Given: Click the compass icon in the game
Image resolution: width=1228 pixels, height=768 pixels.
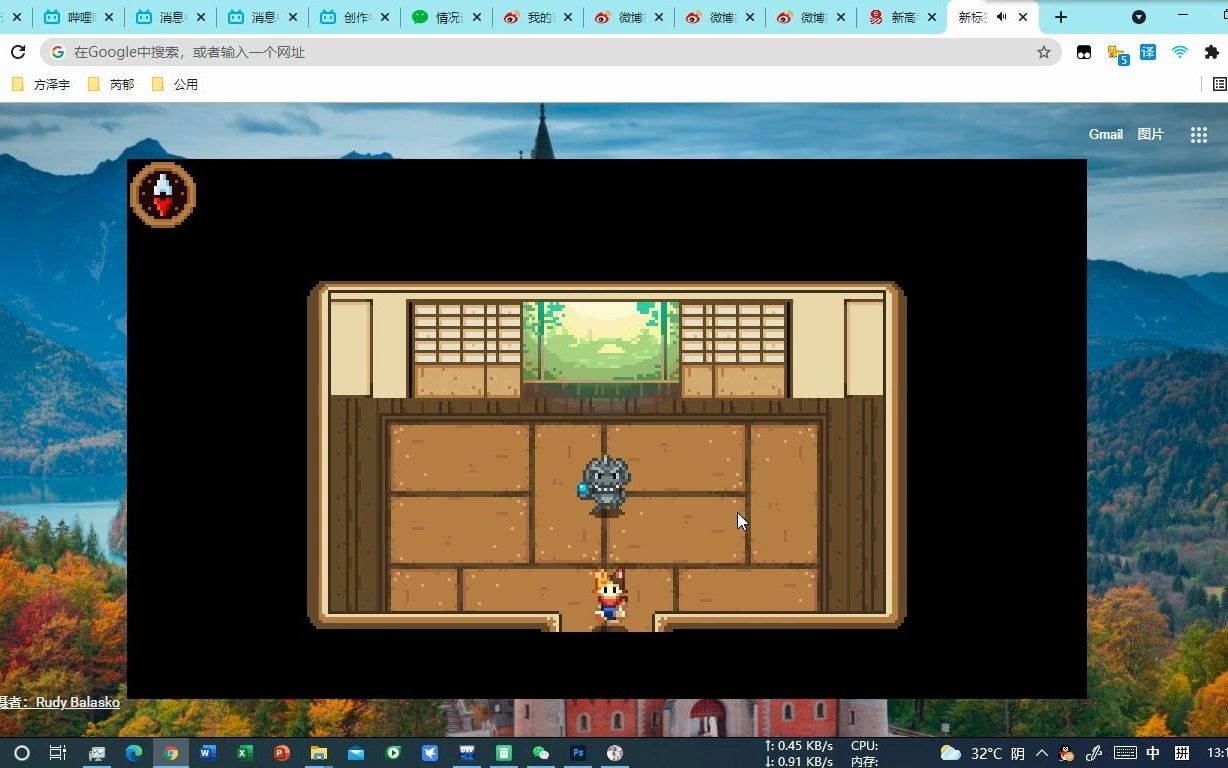Looking at the screenshot, I should (x=163, y=194).
